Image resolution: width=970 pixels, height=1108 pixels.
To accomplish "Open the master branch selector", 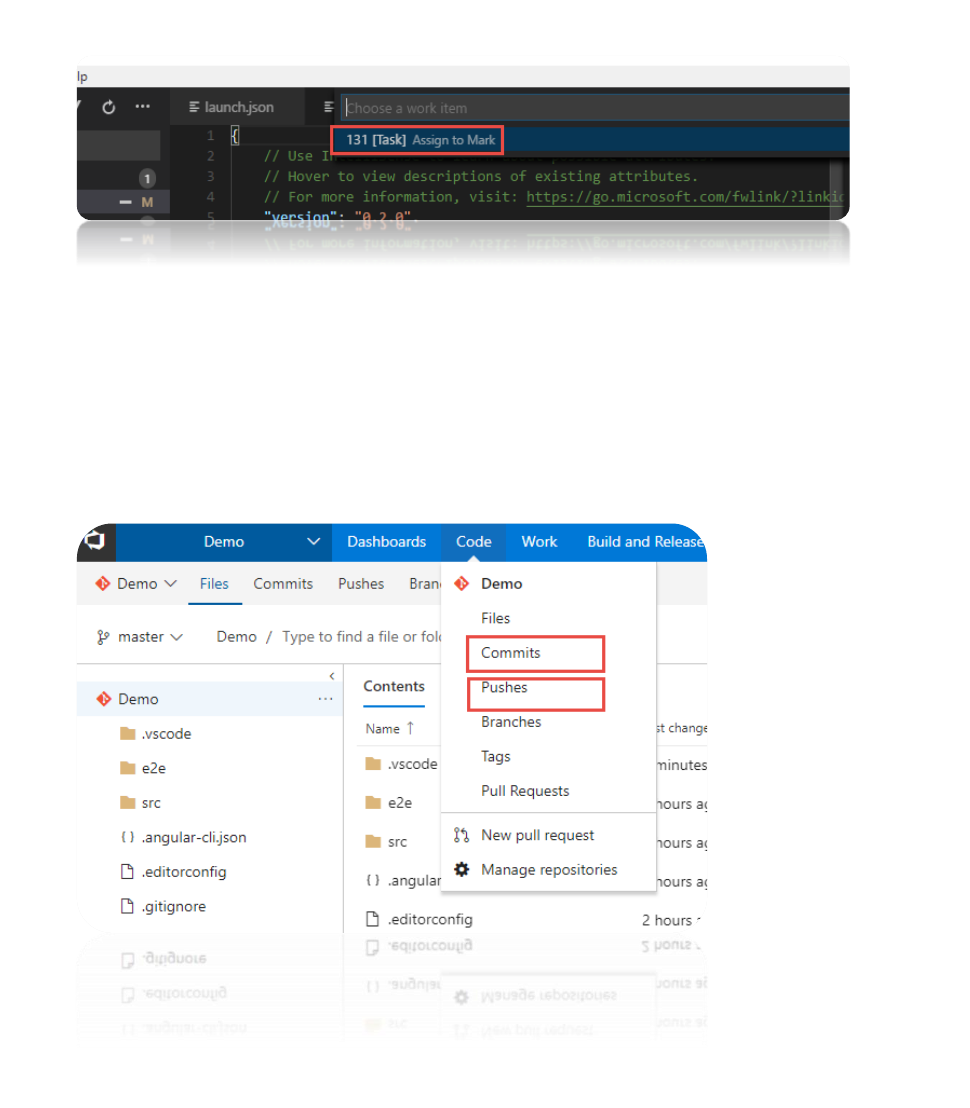I will [140, 637].
